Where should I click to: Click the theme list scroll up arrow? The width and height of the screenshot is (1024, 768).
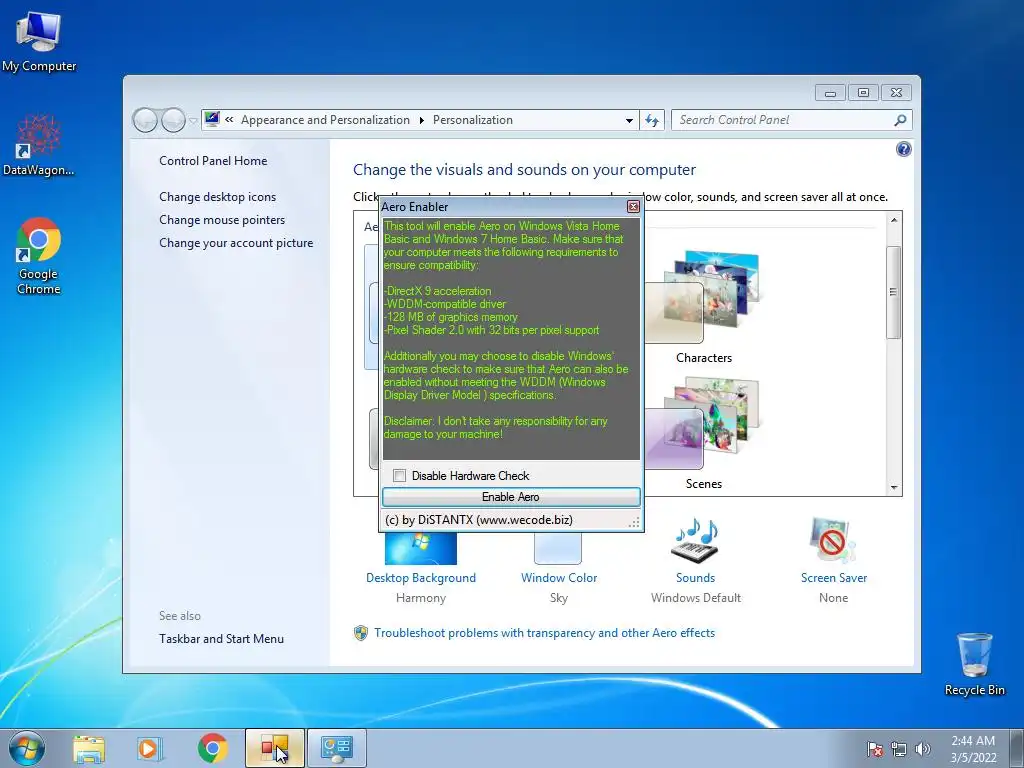pos(893,220)
